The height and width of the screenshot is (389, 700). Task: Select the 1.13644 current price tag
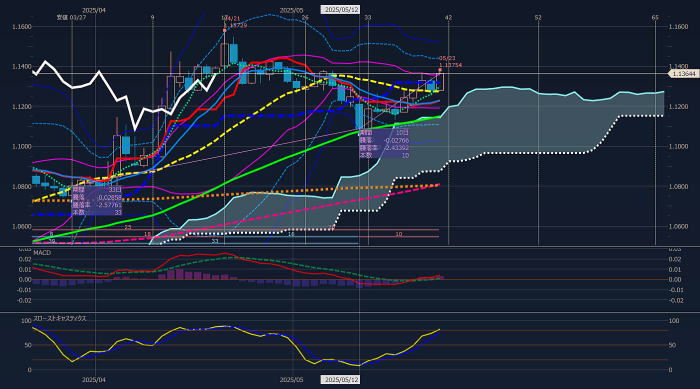(683, 74)
